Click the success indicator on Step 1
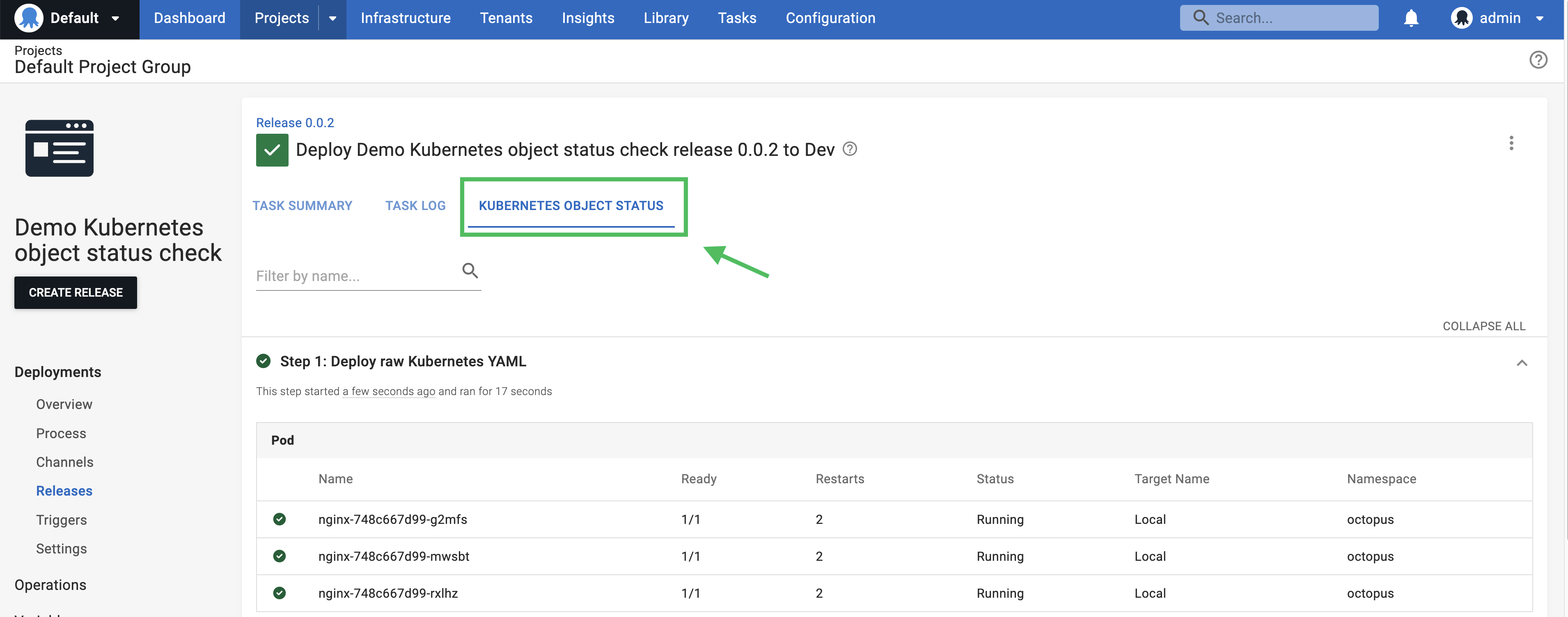1568x617 pixels. pos(263,361)
